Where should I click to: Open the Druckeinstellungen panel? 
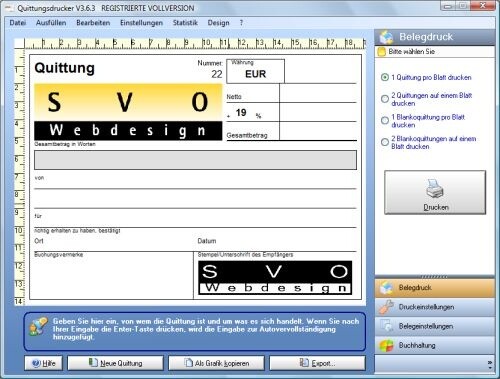click(x=435, y=307)
